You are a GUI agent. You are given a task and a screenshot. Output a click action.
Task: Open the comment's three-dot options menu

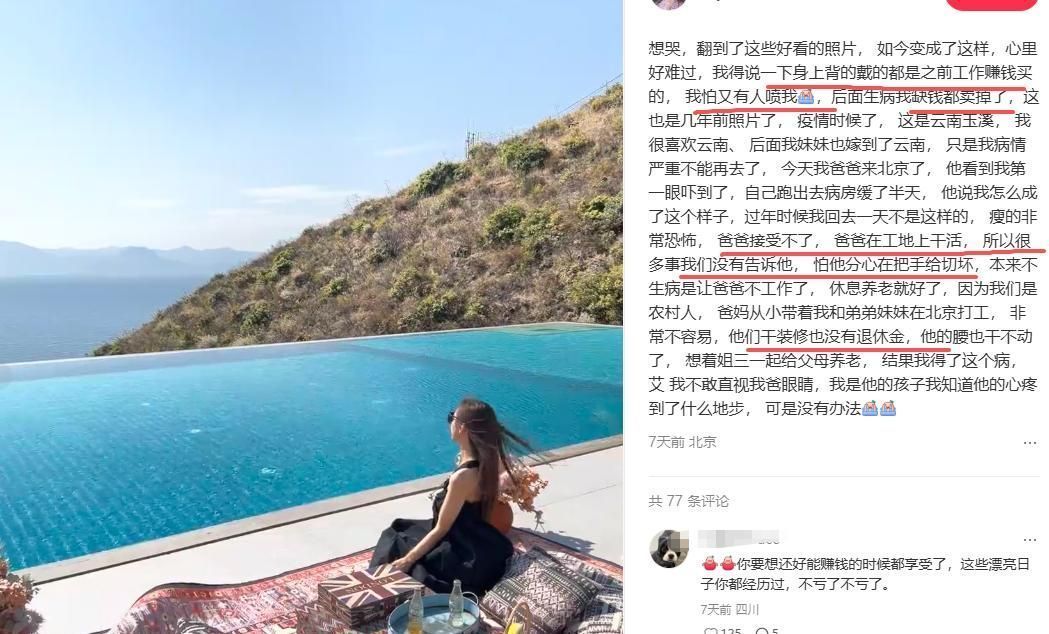tap(1029, 539)
